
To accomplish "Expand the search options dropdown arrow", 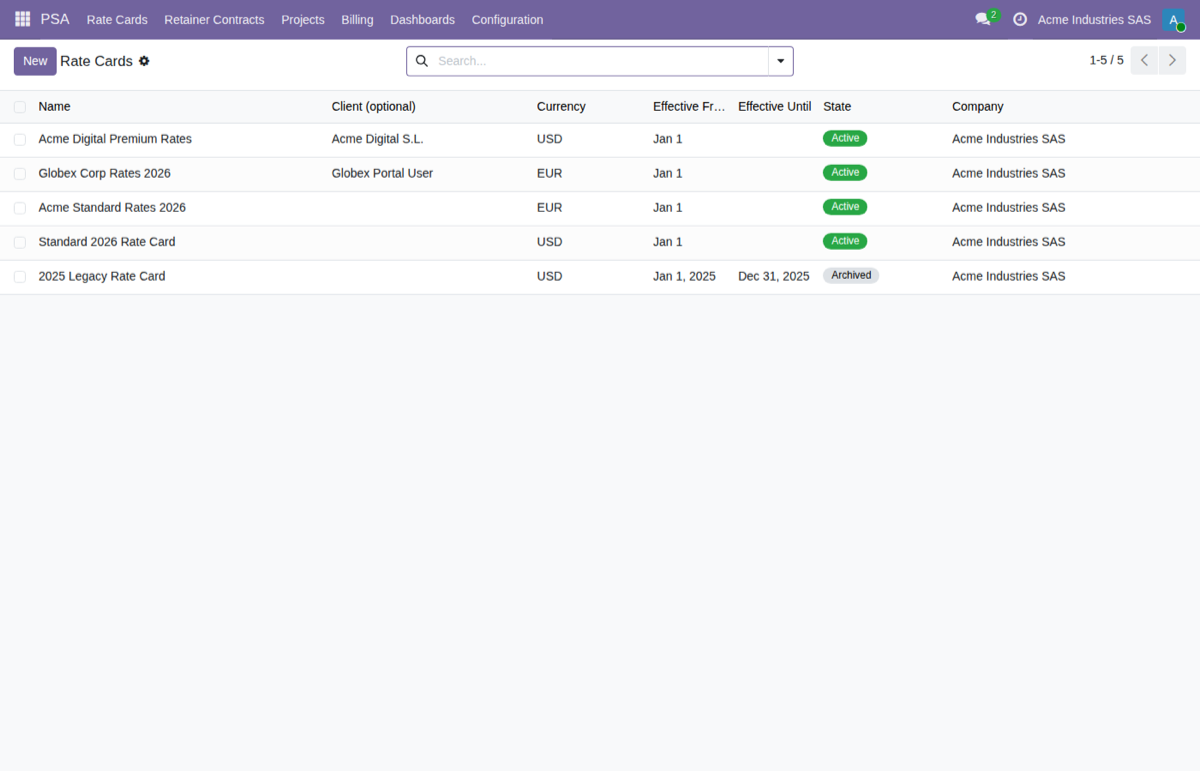I will pyautogui.click(x=780, y=61).
